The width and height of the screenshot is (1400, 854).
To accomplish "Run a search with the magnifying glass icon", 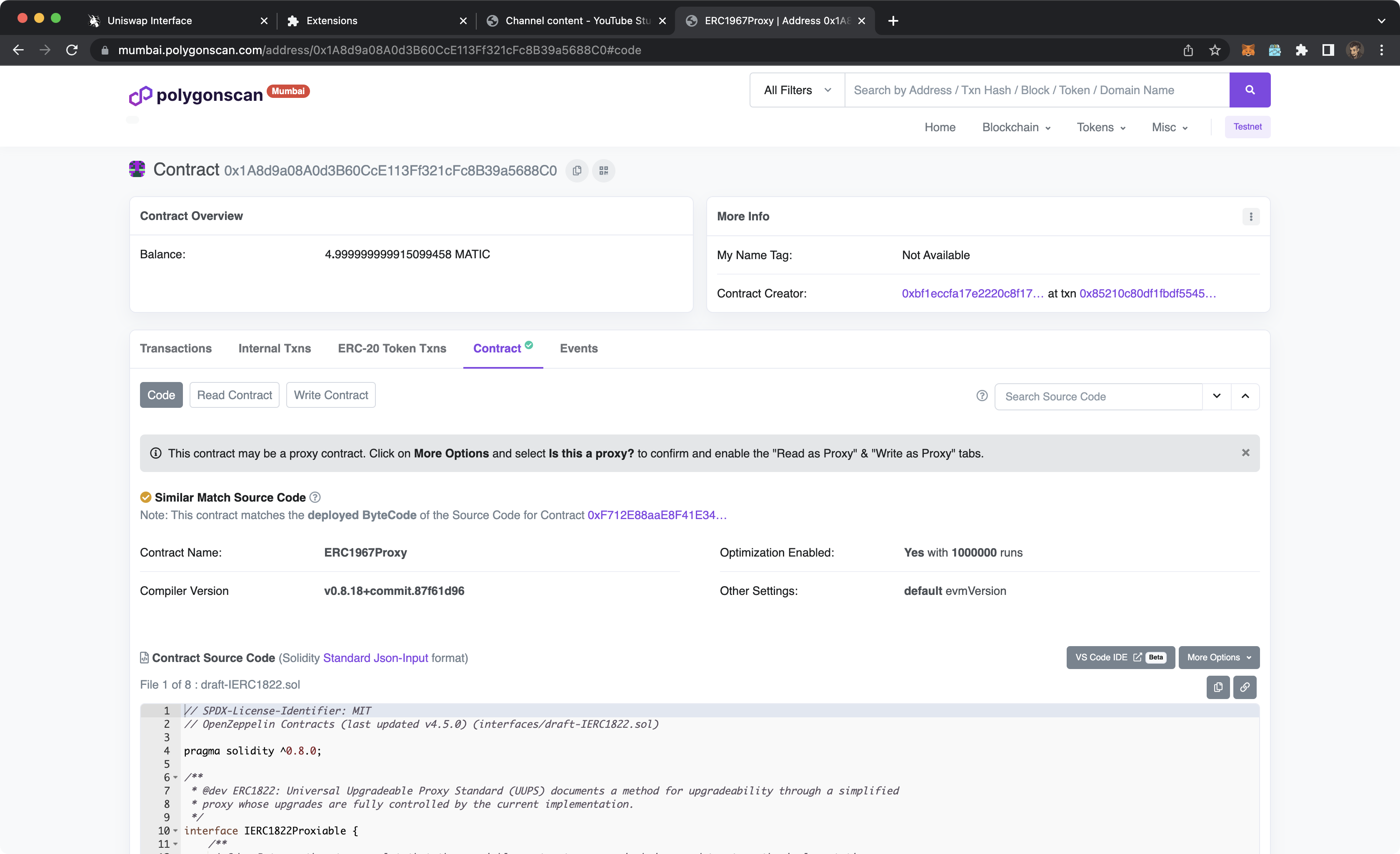I will click(x=1250, y=90).
